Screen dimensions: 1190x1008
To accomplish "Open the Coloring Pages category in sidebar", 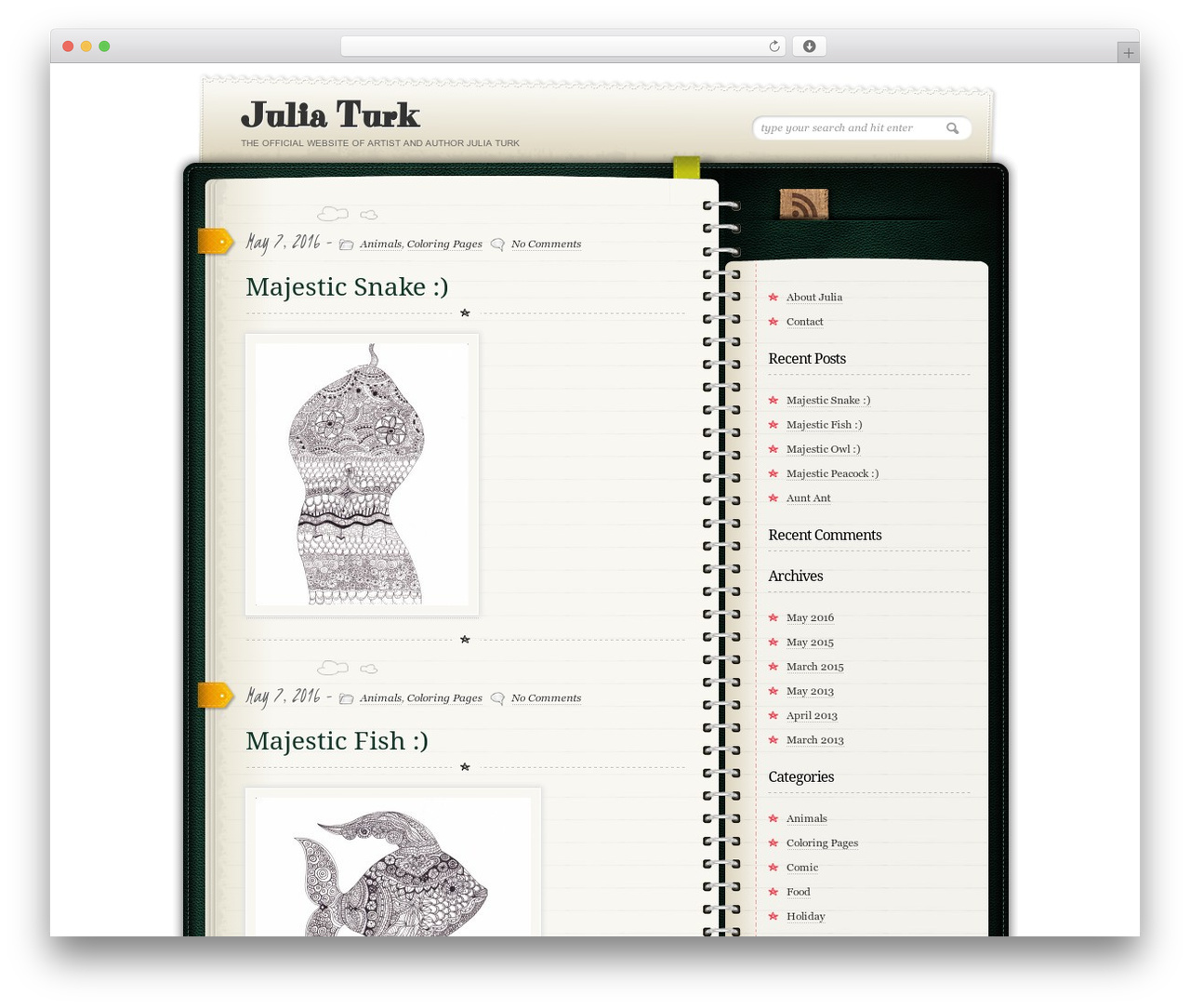I will [822, 842].
